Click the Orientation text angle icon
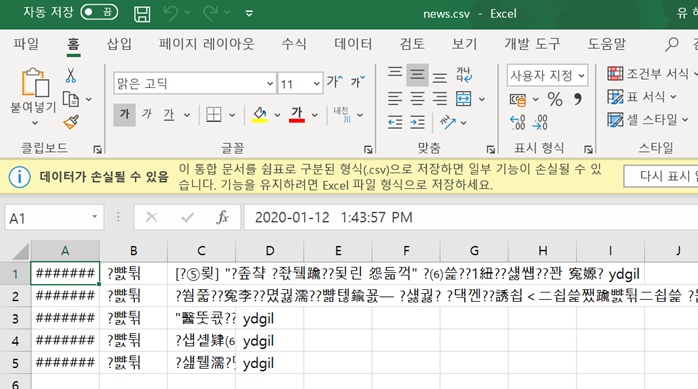698x389 pixels. pyautogui.click(x=448, y=122)
